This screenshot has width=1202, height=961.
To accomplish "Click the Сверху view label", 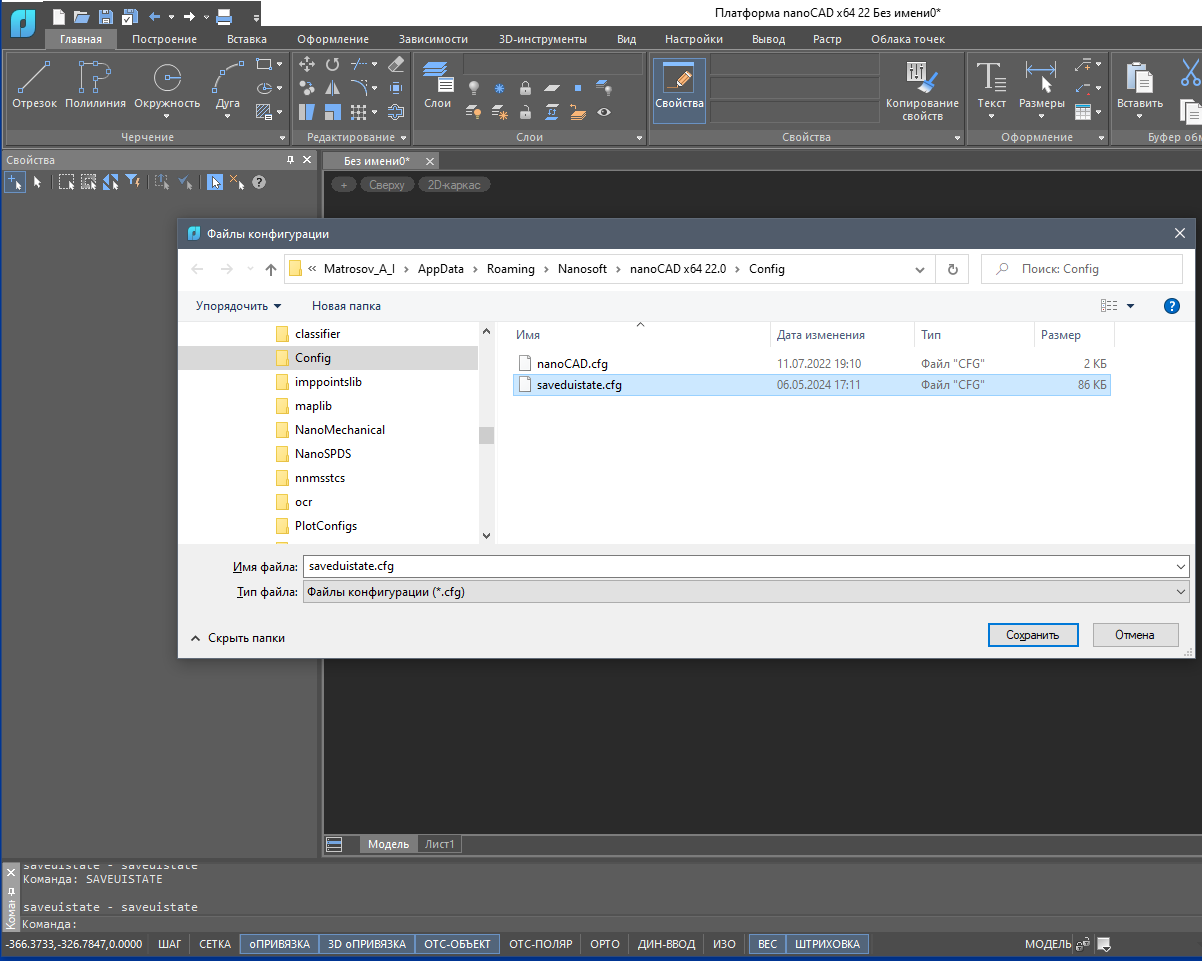I will 387,185.
